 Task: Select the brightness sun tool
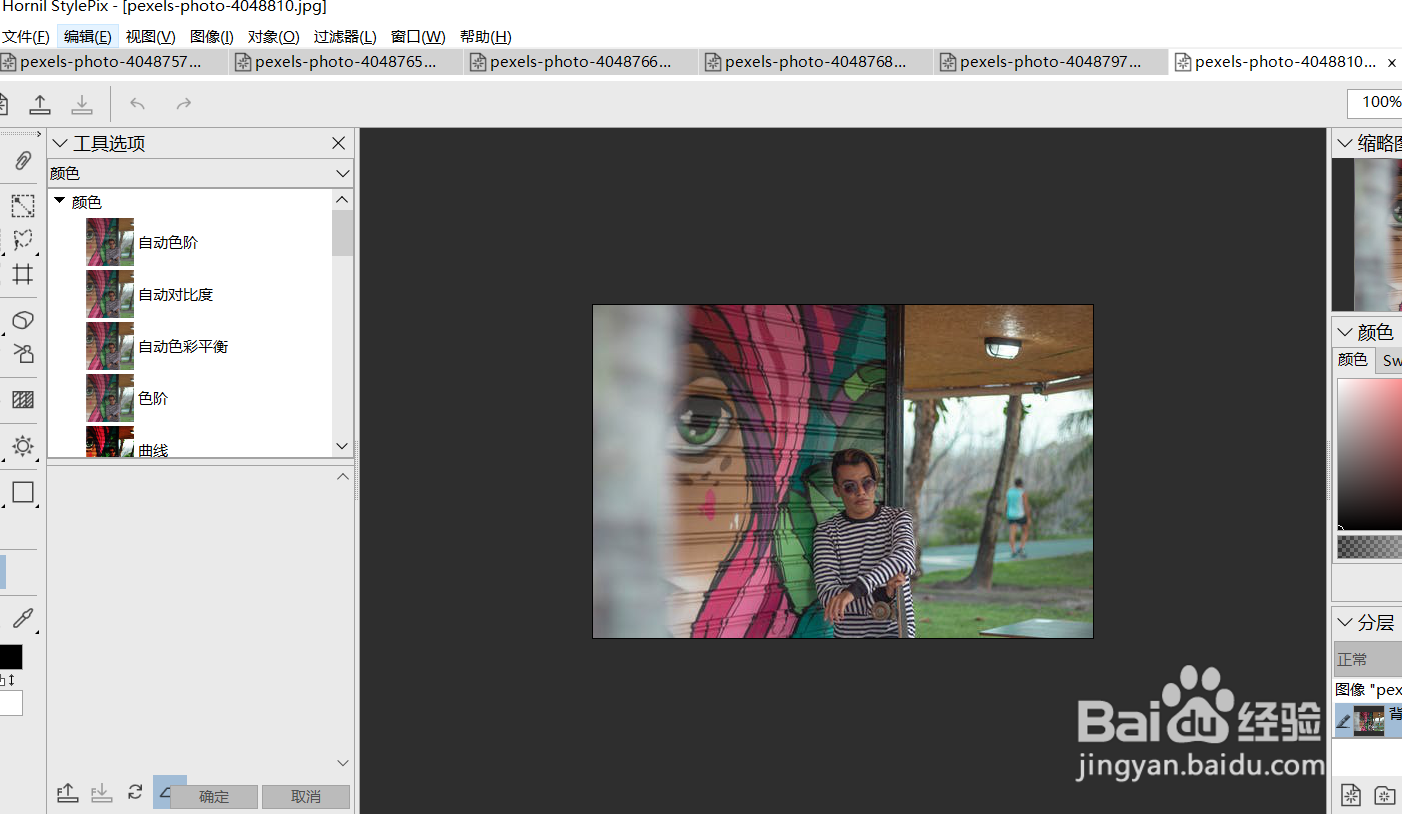23,446
